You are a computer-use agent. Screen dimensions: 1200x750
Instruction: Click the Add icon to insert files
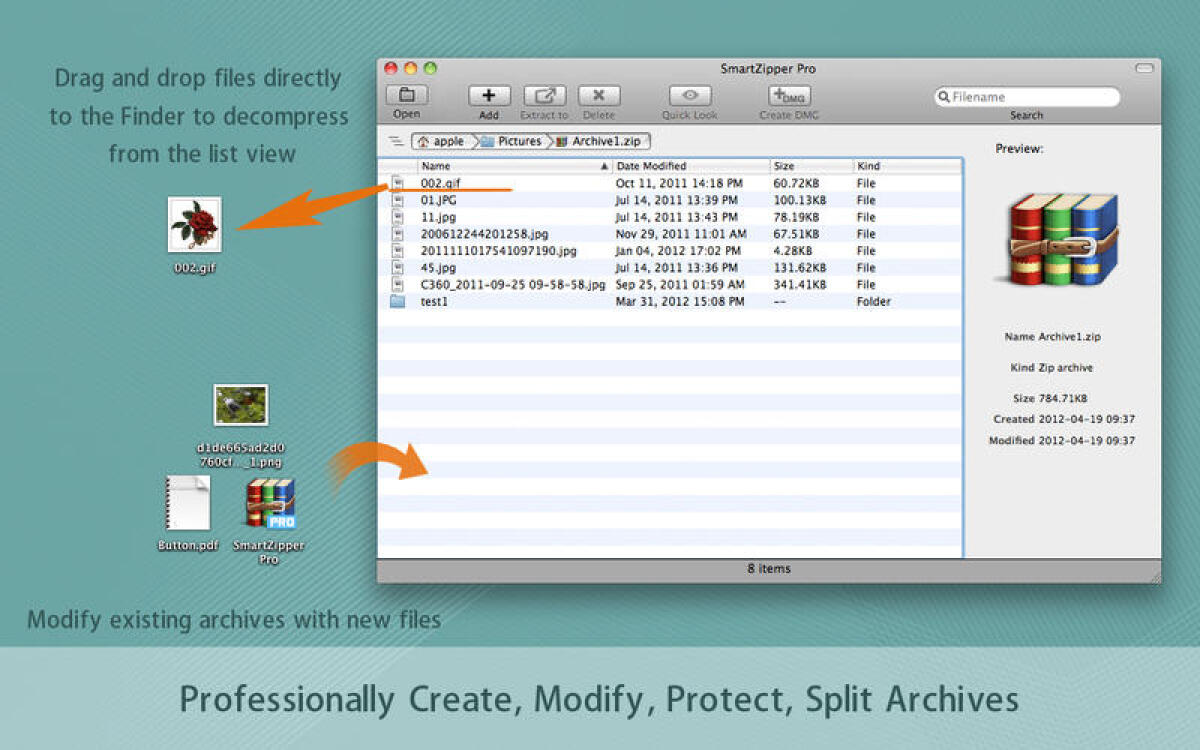coord(488,96)
